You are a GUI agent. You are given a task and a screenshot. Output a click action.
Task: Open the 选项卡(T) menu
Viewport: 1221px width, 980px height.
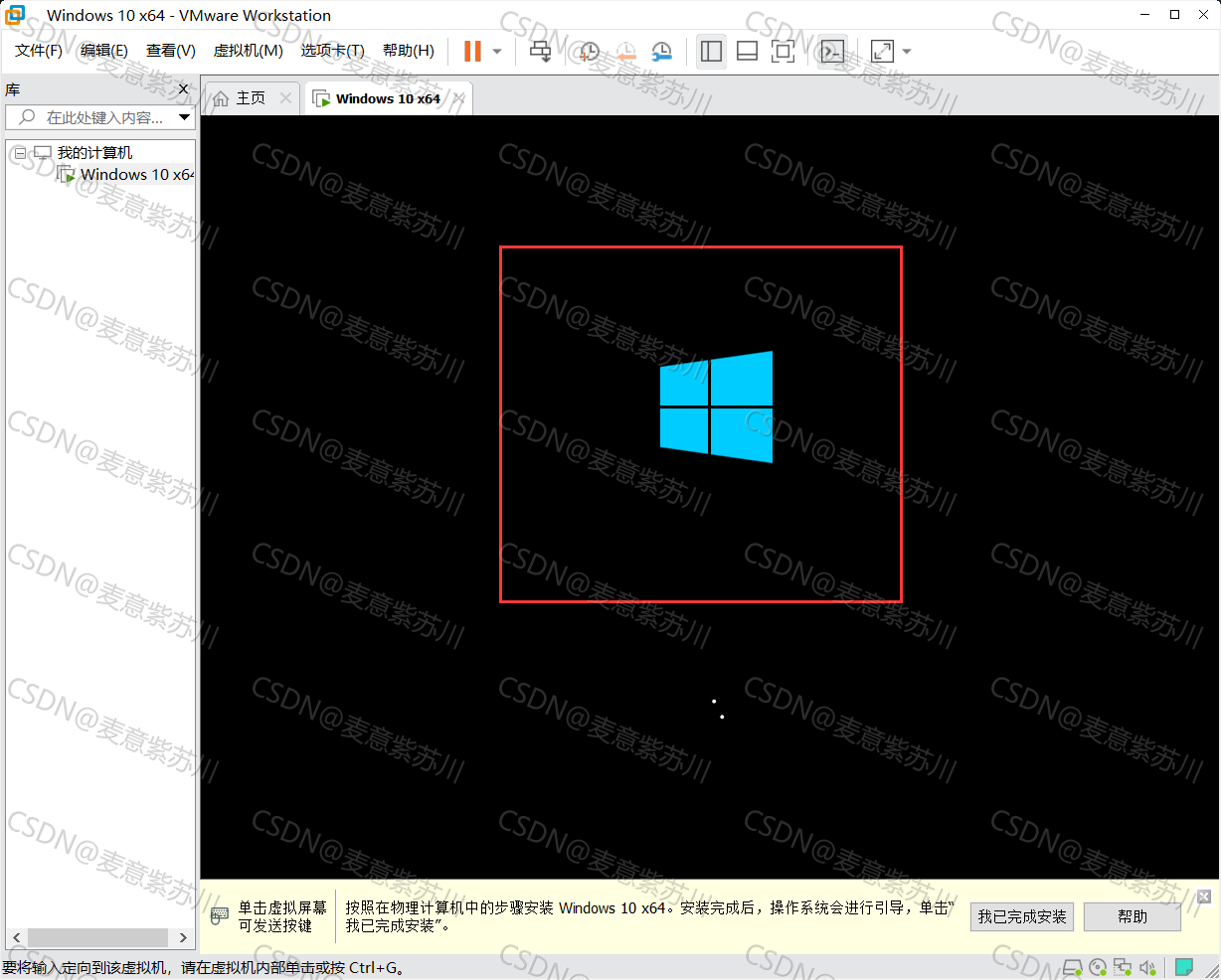pos(333,51)
